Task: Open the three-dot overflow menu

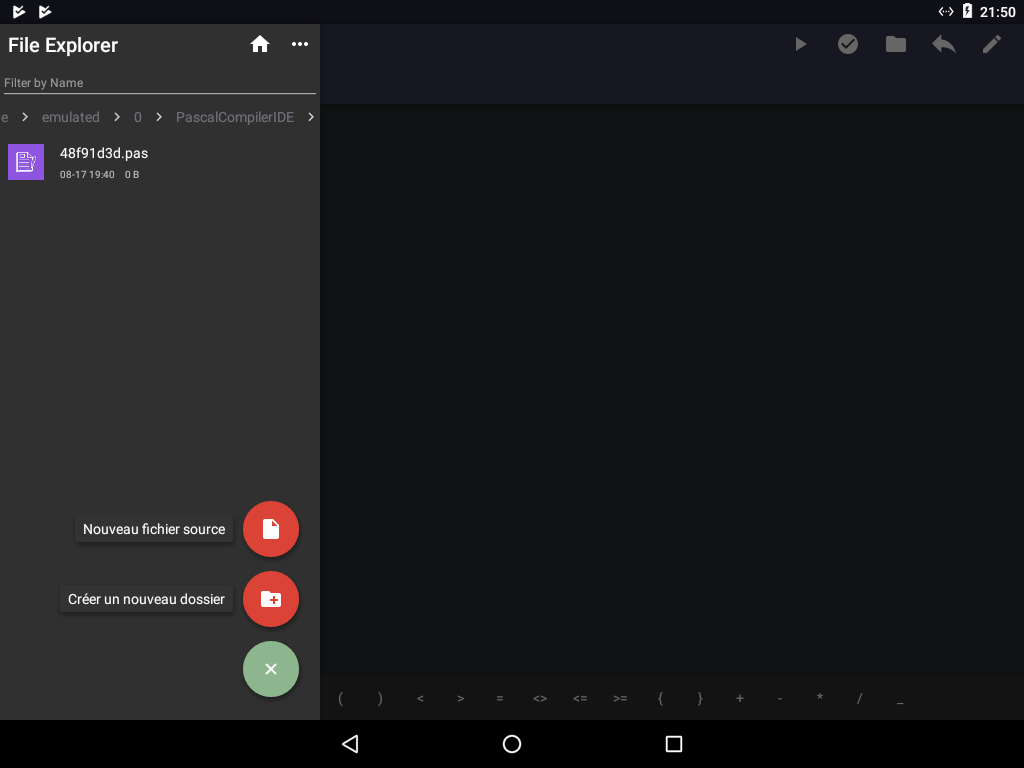Action: (x=300, y=44)
